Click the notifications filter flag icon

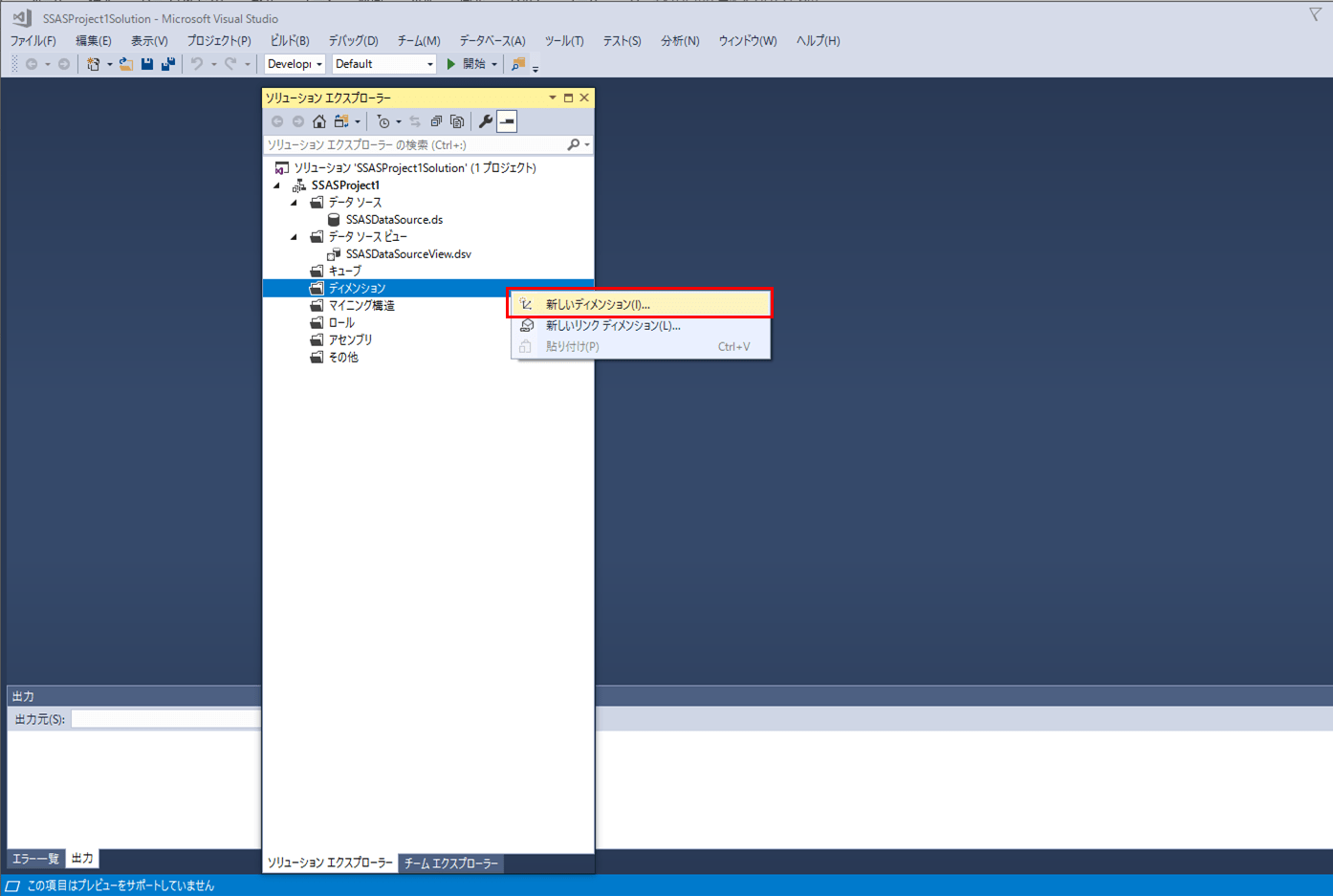1316,14
